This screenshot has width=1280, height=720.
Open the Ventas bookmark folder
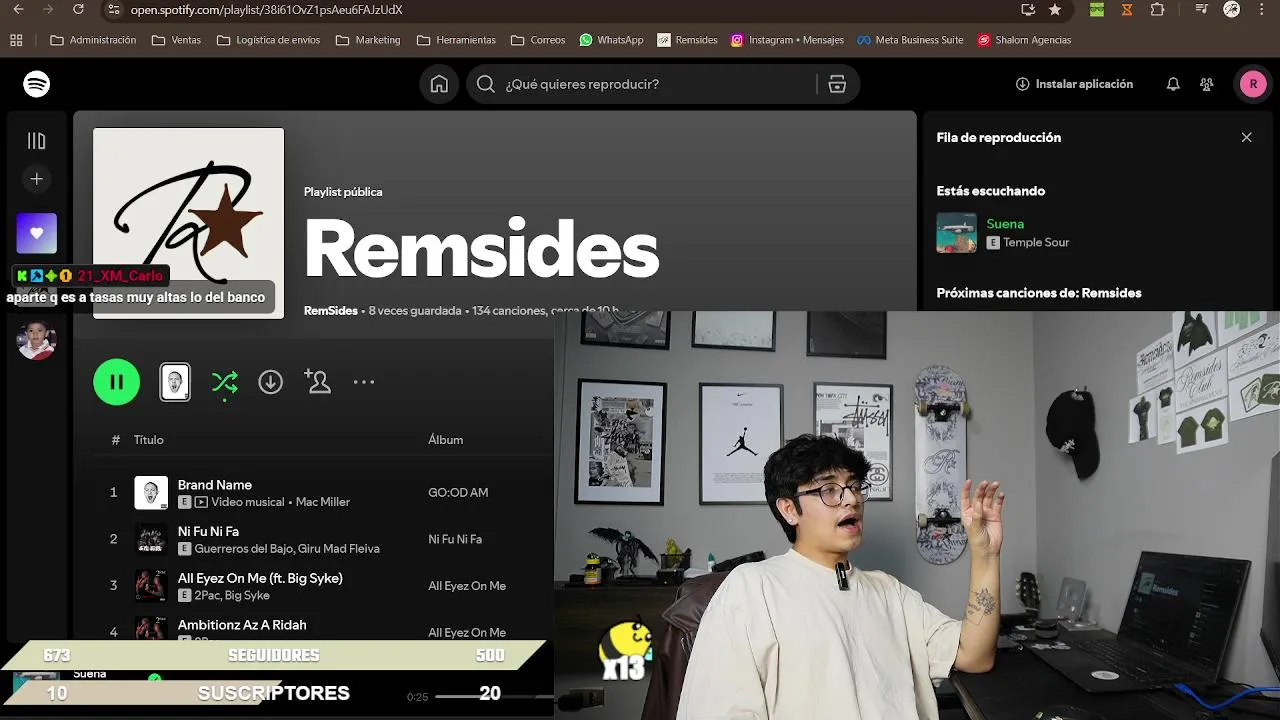tap(176, 40)
